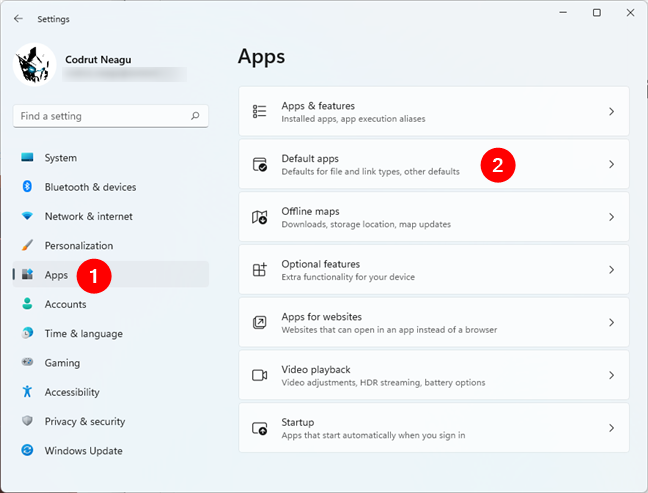The image size is (648, 493).
Task: Click the Time & language globe icon
Action: pyautogui.click(x=27, y=333)
